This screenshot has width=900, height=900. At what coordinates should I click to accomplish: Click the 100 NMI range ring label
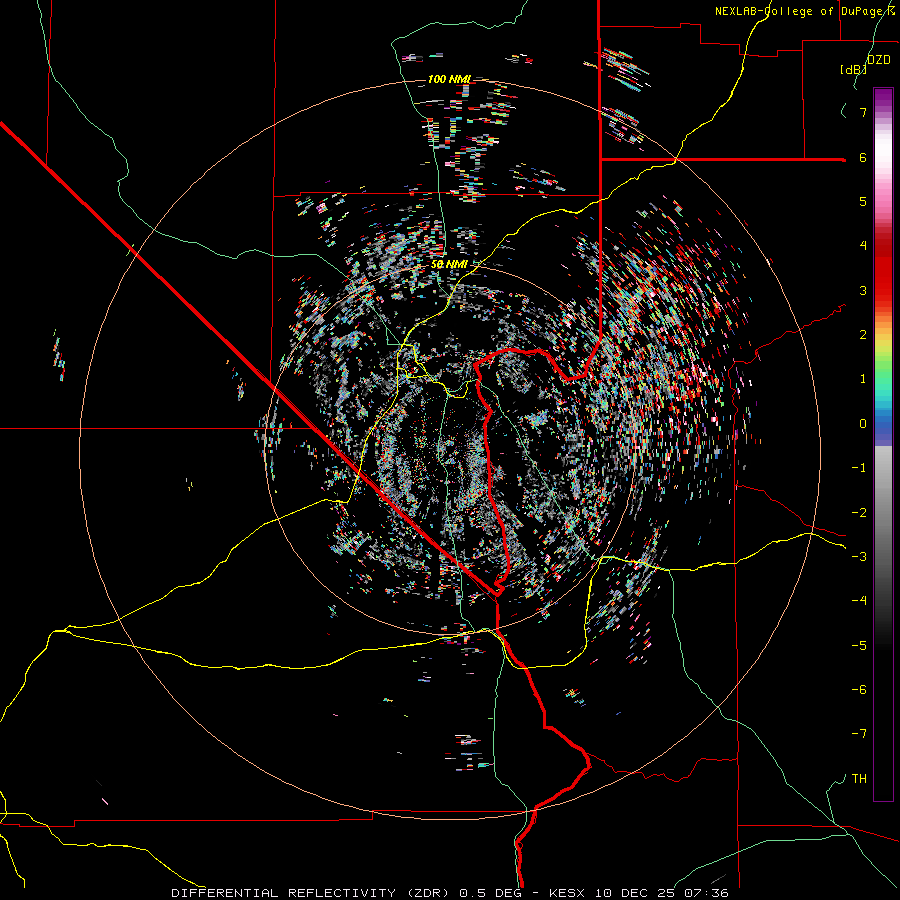(x=449, y=79)
